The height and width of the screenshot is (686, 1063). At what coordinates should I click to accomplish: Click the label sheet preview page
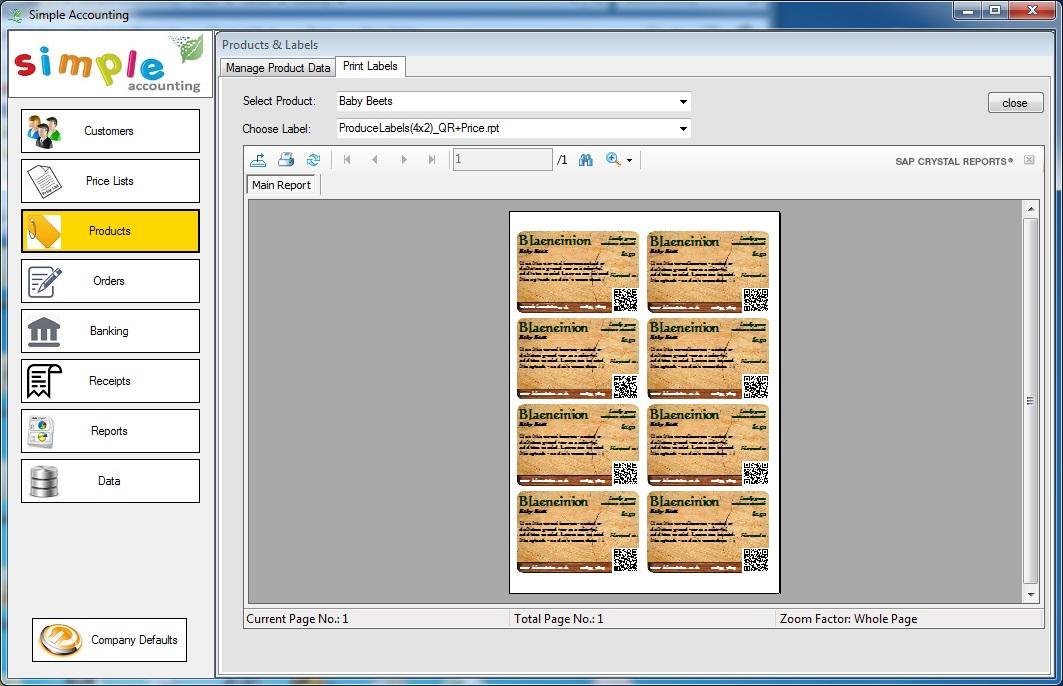[x=645, y=403]
